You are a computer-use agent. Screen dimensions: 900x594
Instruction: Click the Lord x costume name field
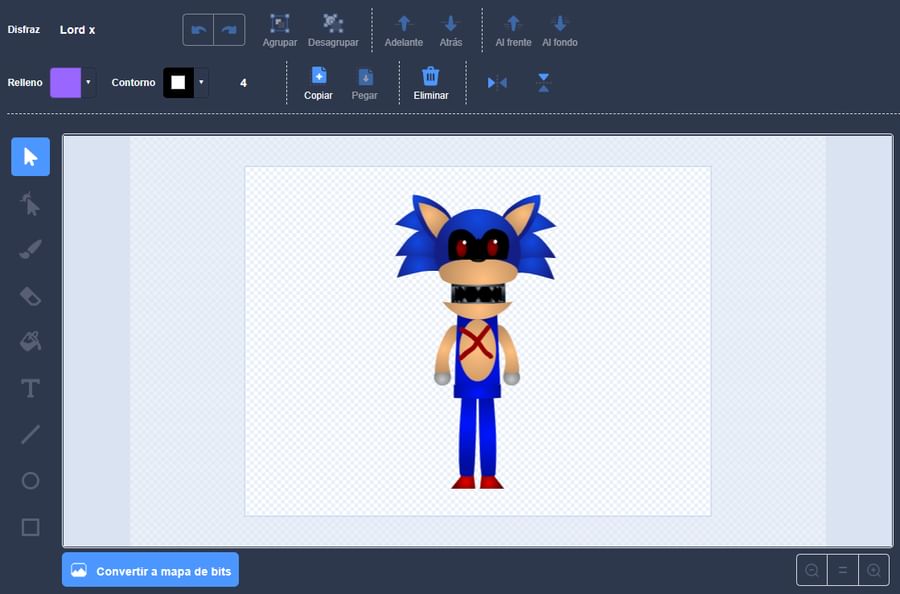click(x=77, y=29)
